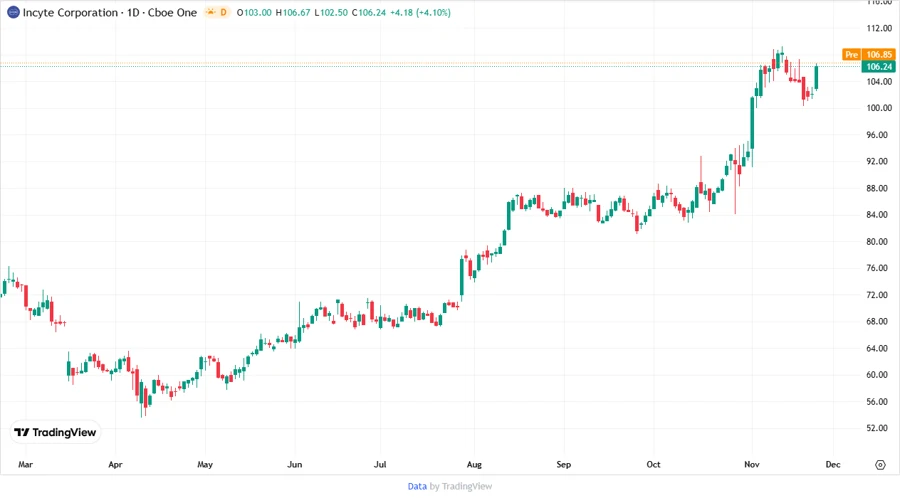Select the Aug label on time axis

[x=474, y=464]
